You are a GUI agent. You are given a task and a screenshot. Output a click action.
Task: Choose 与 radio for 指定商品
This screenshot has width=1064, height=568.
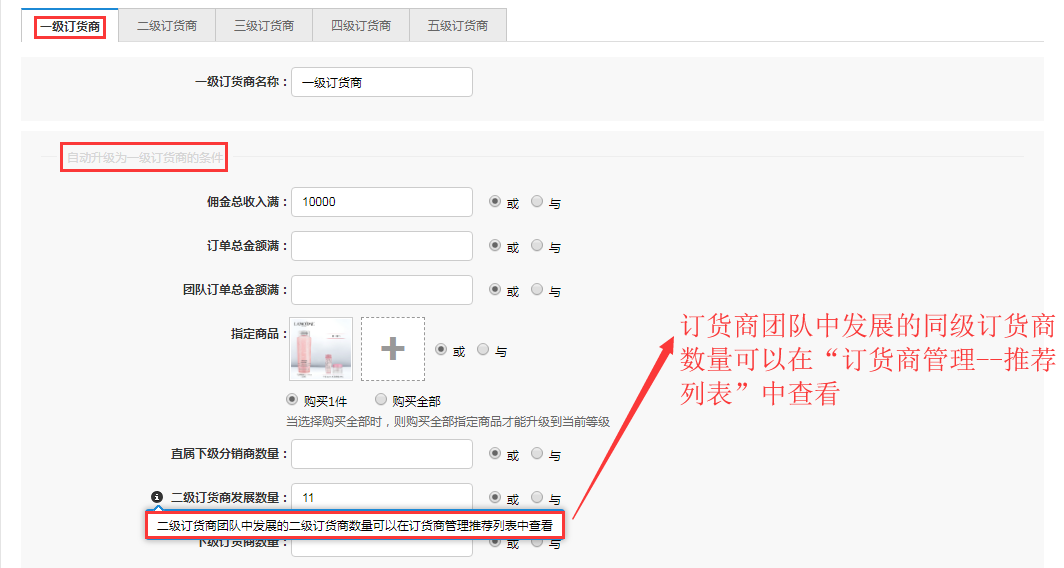(484, 350)
